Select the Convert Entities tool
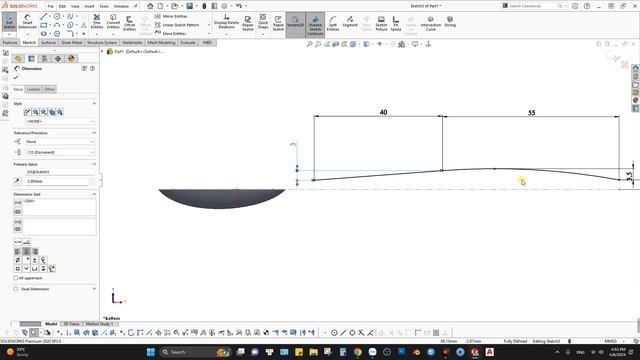 coord(113,21)
